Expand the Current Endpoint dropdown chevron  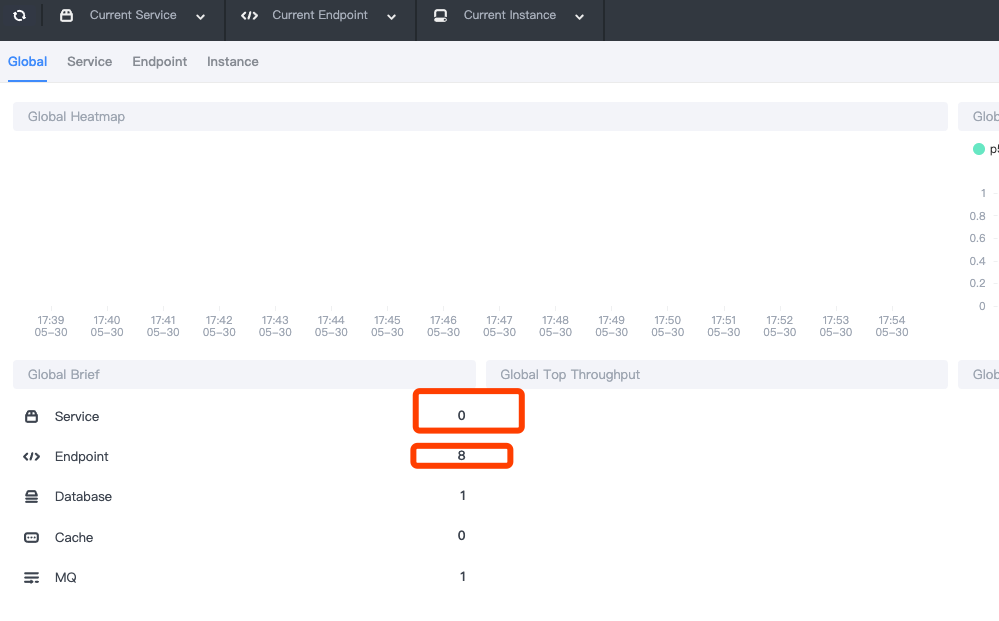point(392,17)
